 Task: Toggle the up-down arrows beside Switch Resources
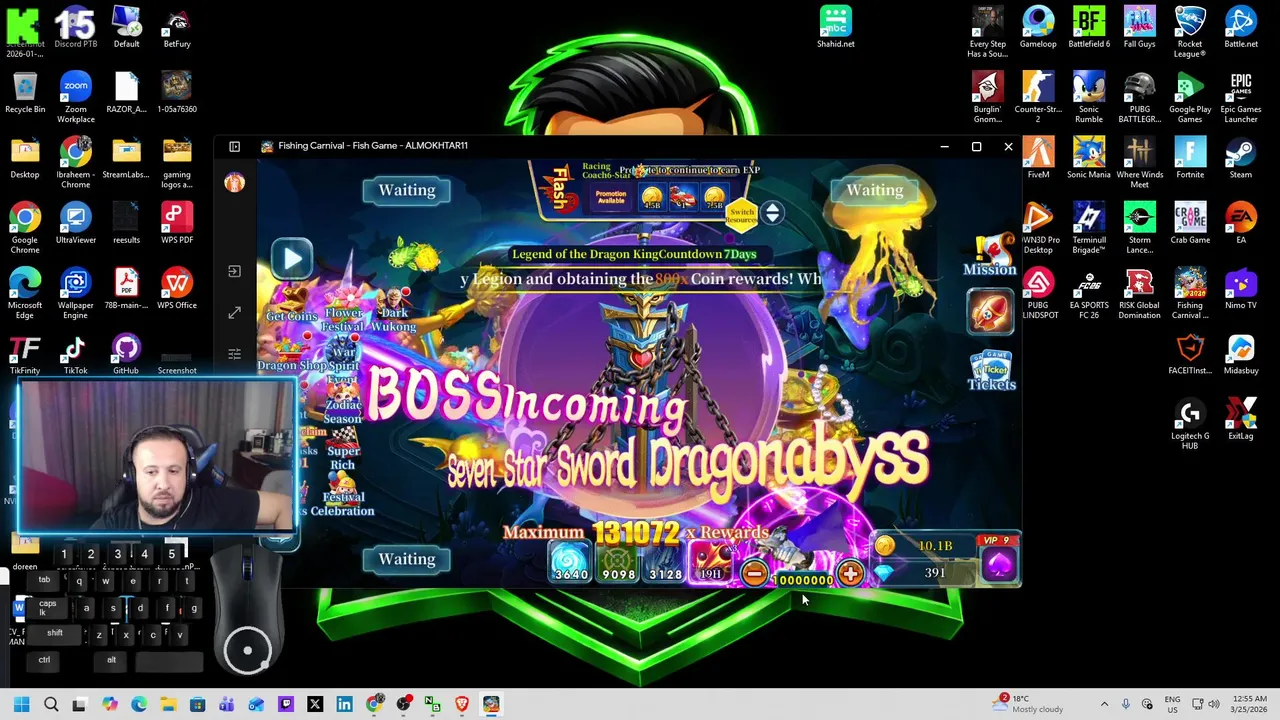[x=772, y=212]
